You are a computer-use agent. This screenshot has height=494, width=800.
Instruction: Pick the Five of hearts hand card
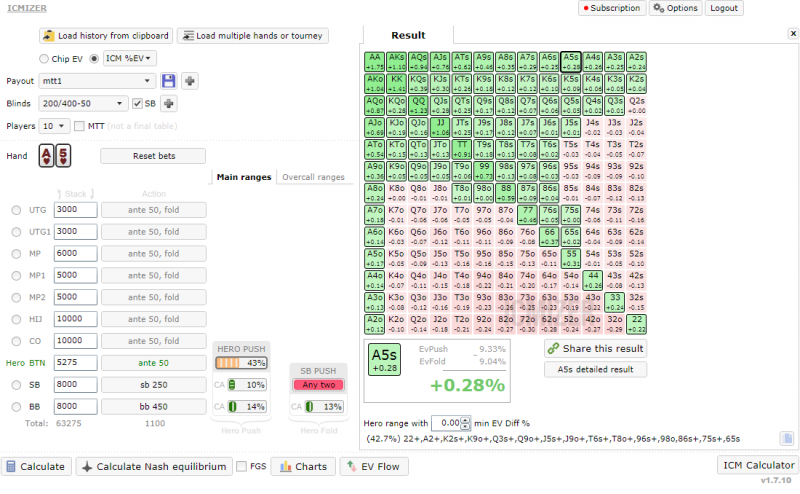[62, 156]
